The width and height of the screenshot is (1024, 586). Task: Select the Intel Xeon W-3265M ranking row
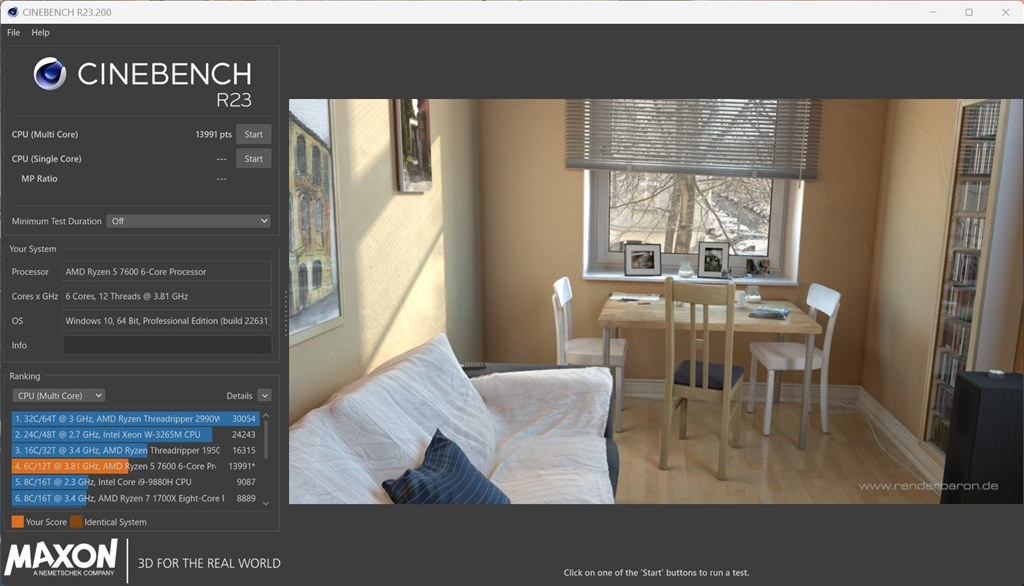click(135, 434)
